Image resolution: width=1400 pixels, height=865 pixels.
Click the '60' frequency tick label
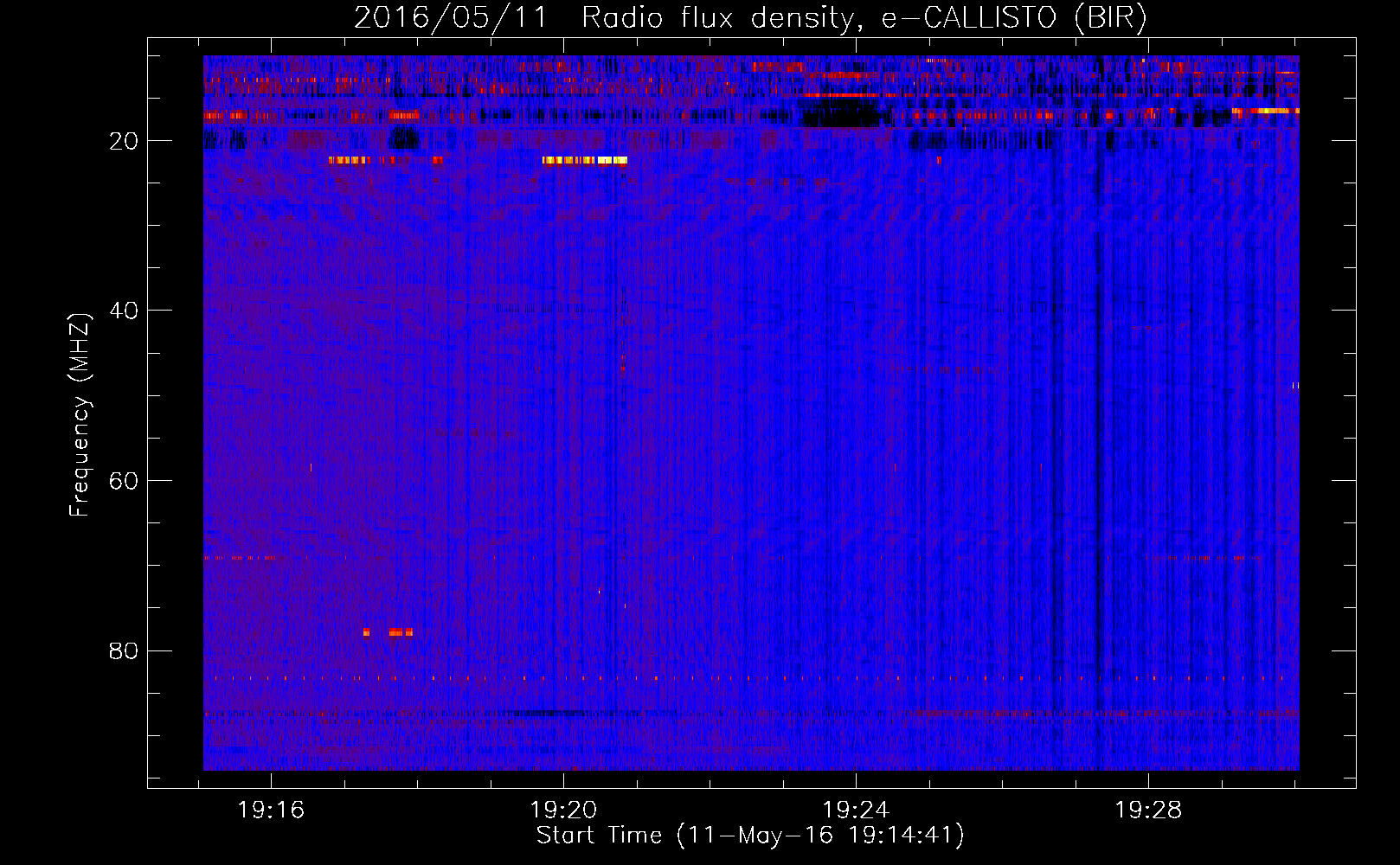pos(124,481)
